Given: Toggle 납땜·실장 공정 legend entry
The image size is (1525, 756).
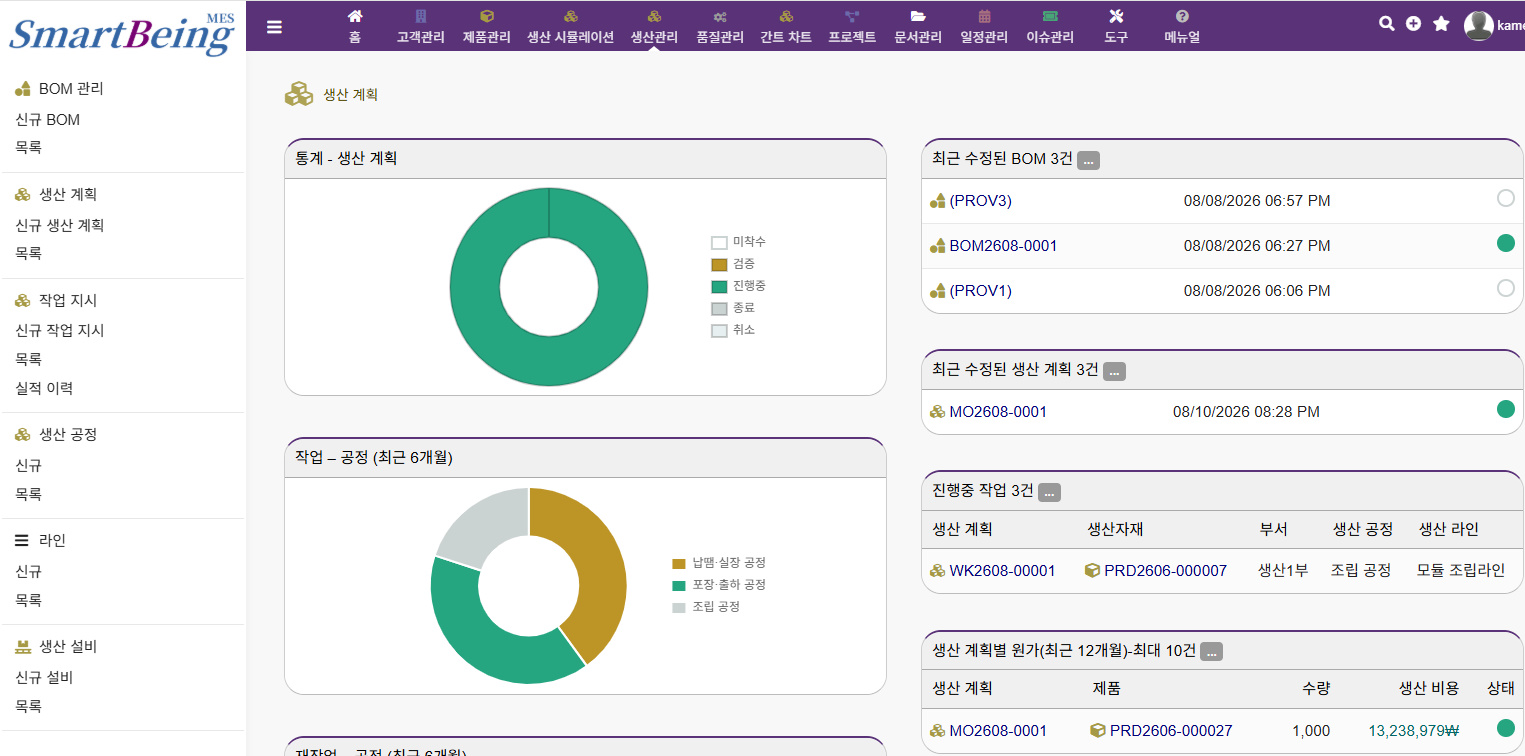Looking at the screenshot, I should 719,563.
